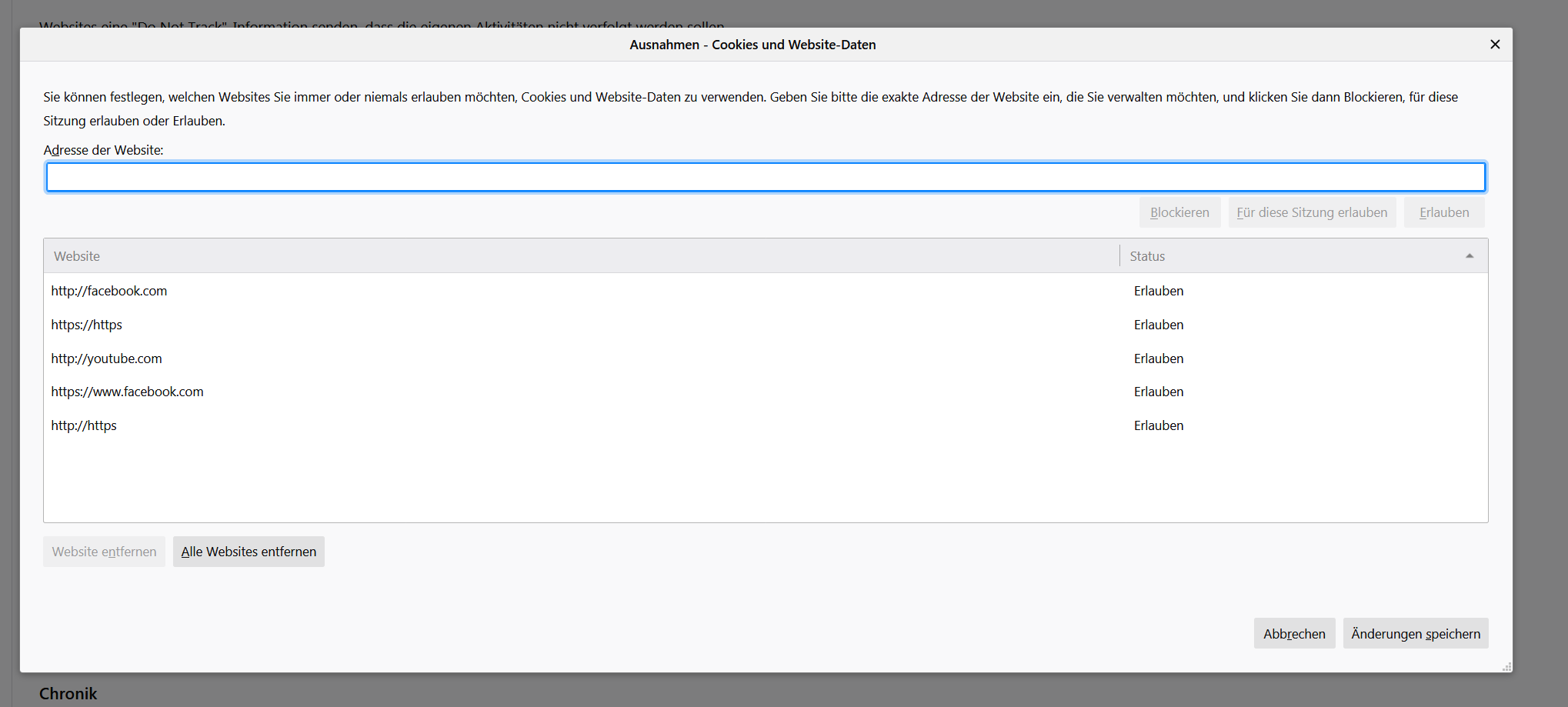Select the http://https list entry

coord(84,425)
